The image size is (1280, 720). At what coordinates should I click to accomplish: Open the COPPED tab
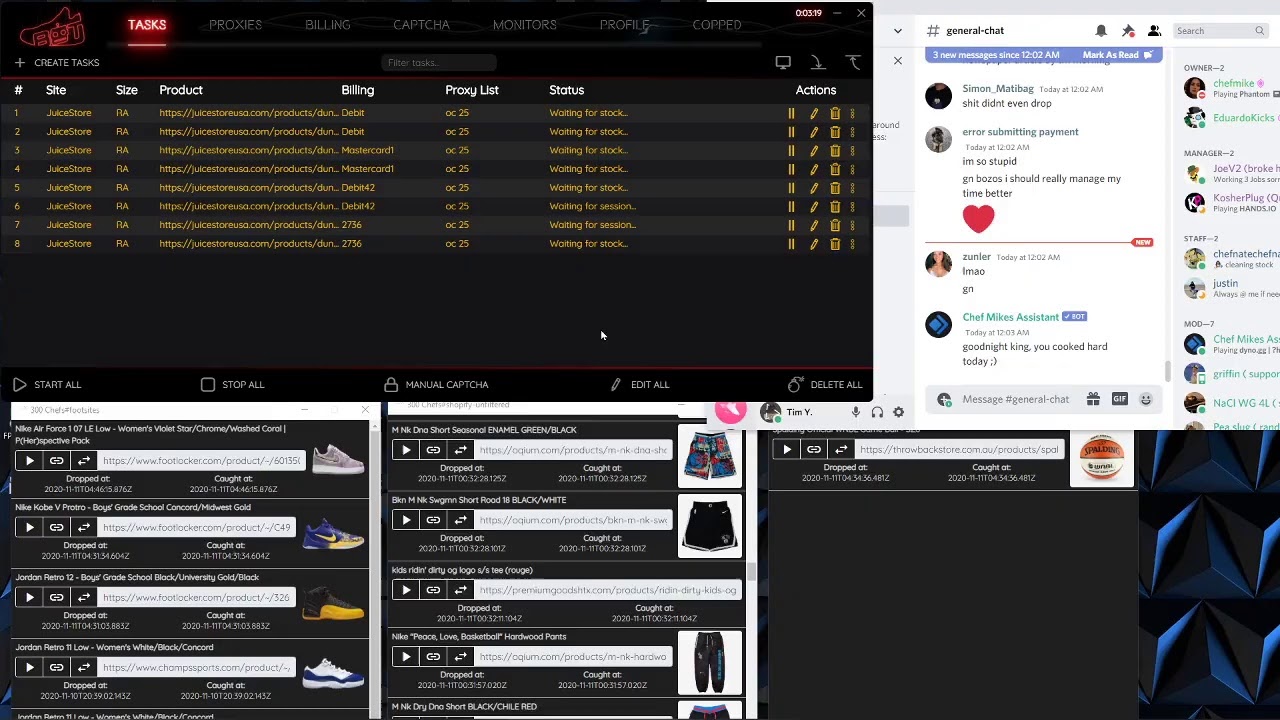[717, 25]
